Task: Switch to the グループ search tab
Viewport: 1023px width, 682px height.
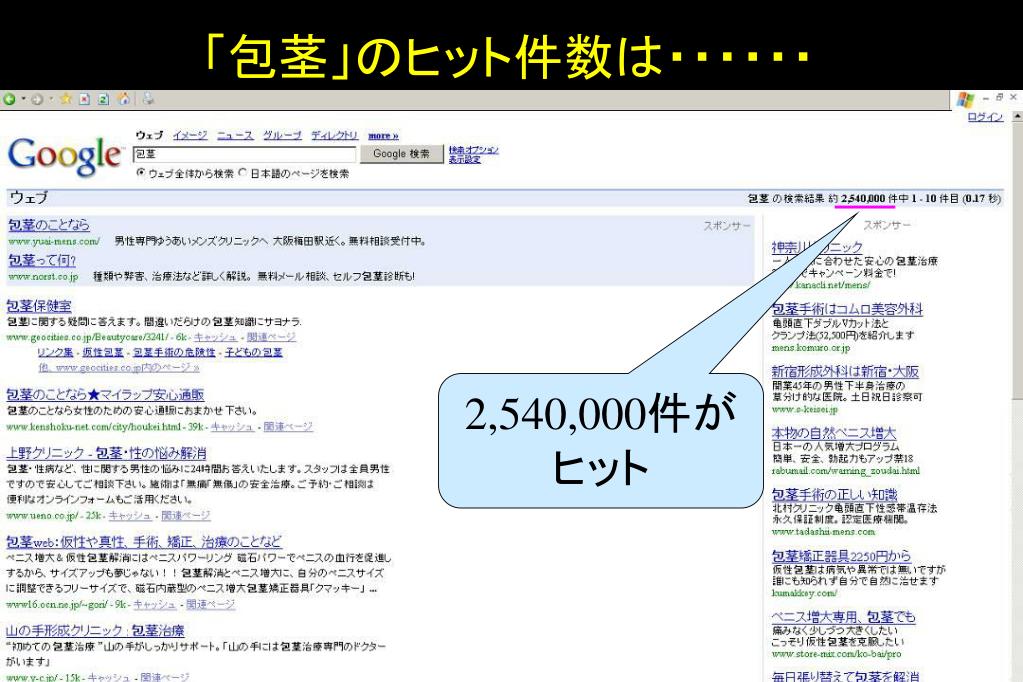Action: coord(282,135)
